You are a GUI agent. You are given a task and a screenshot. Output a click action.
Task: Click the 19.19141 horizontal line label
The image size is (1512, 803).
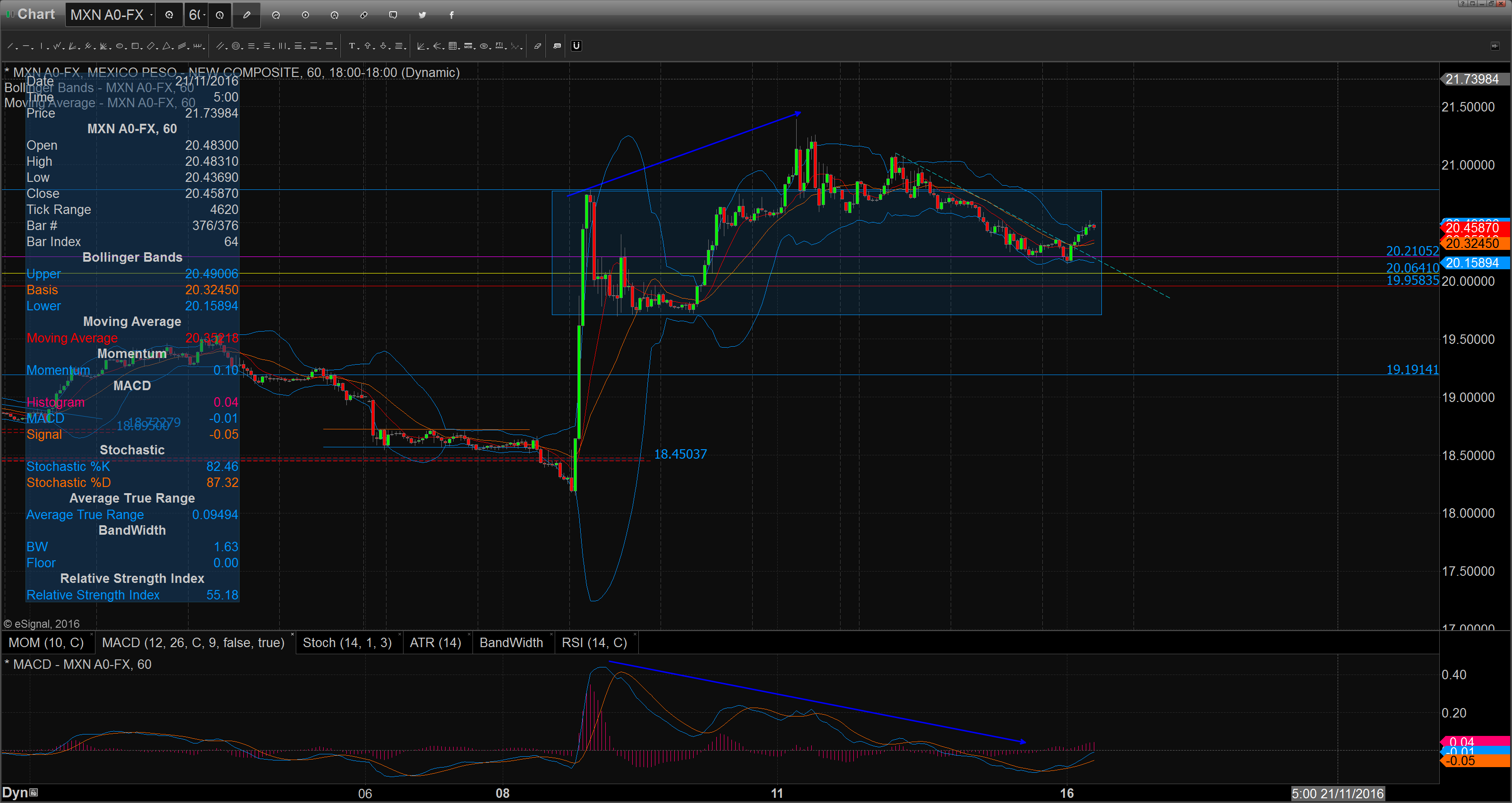pyautogui.click(x=1412, y=369)
